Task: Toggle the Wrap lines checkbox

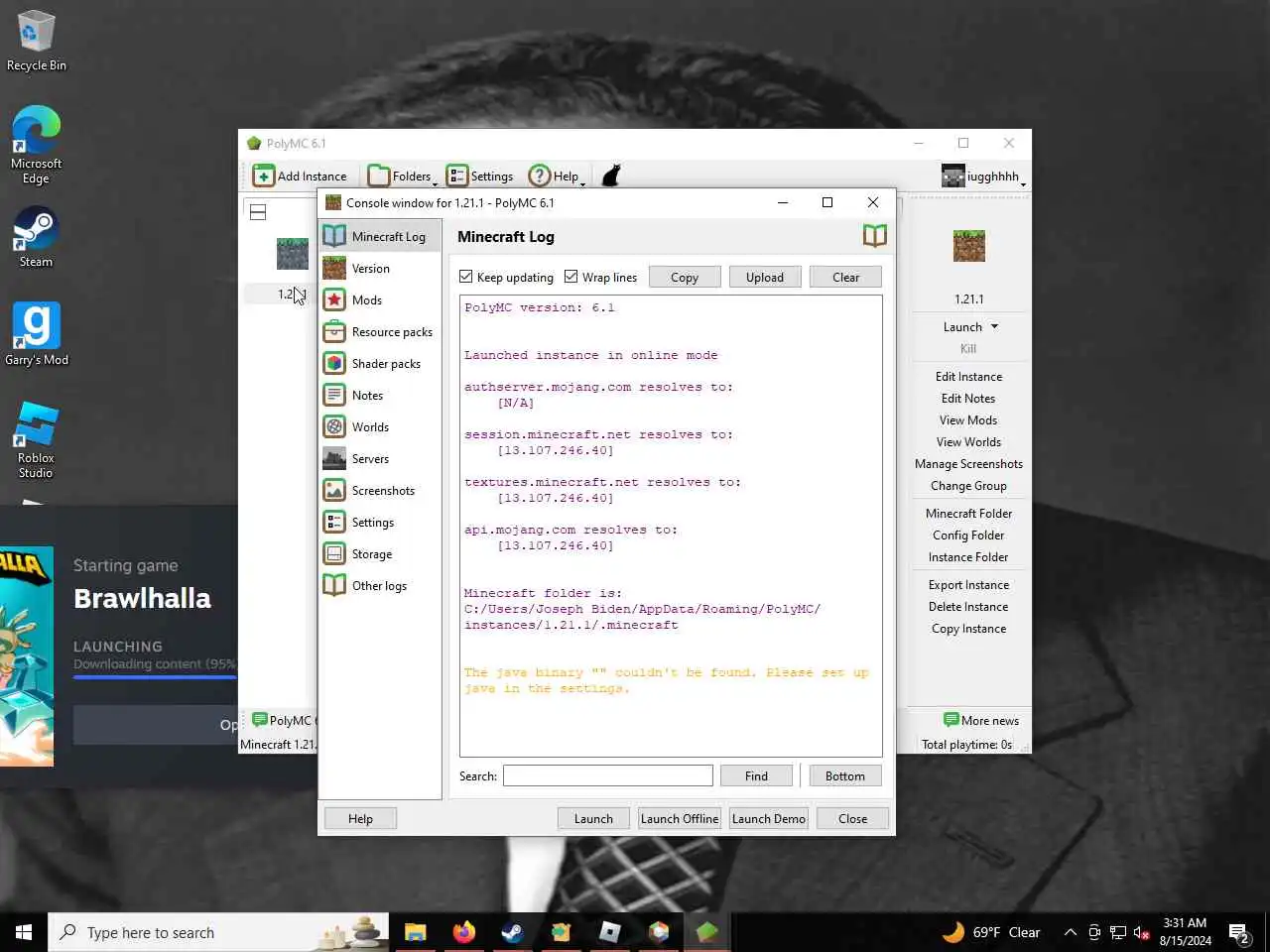Action: 571,277
